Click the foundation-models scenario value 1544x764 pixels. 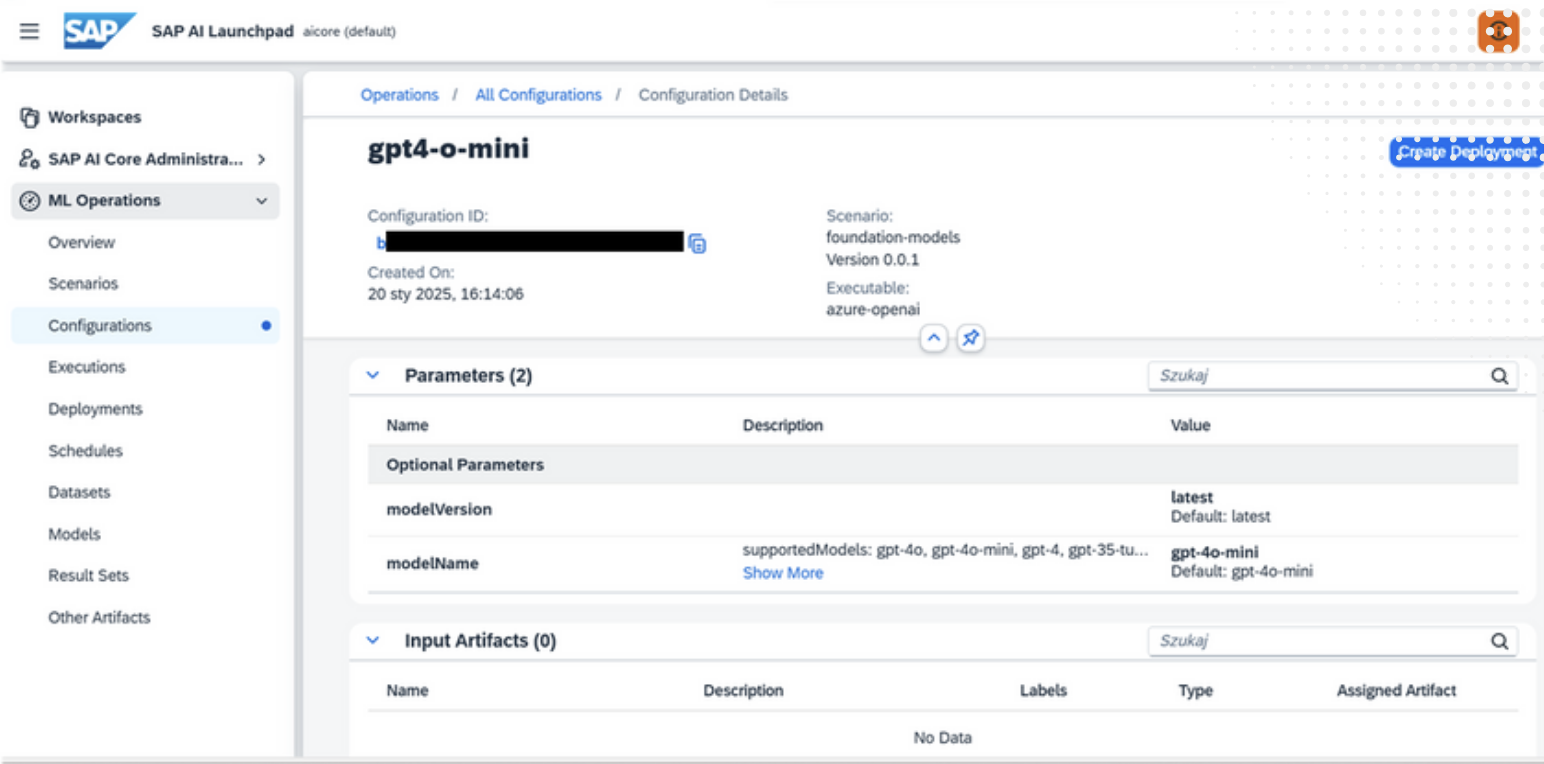click(x=893, y=238)
